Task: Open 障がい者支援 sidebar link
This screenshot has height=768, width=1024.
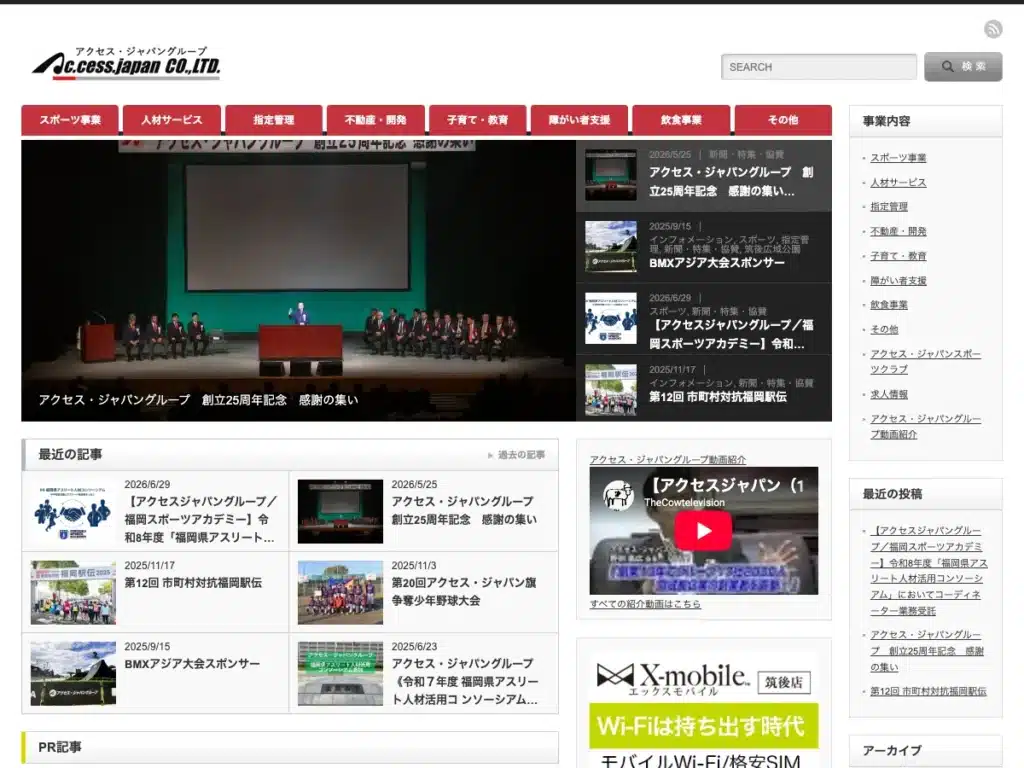Action: coord(898,281)
